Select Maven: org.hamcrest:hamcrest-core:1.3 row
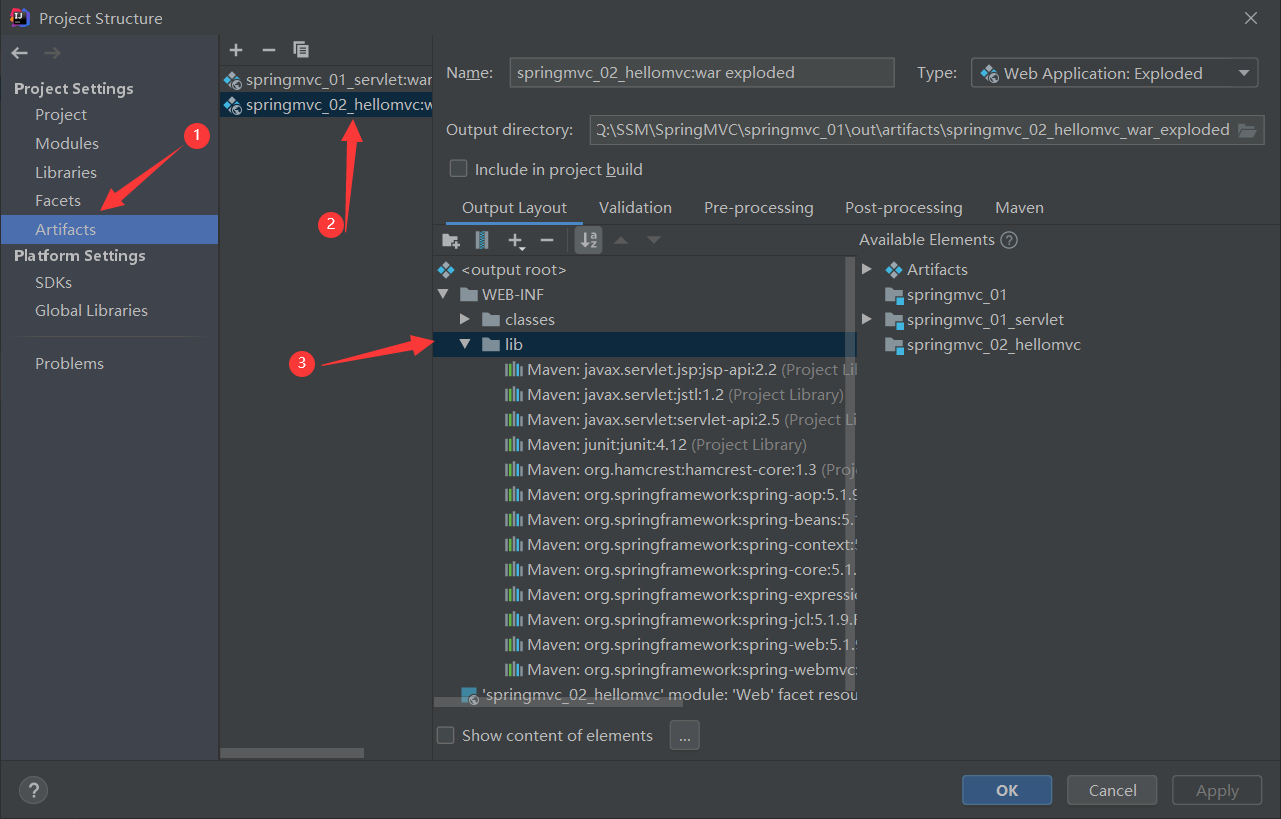The width and height of the screenshot is (1281, 819). pos(645,470)
